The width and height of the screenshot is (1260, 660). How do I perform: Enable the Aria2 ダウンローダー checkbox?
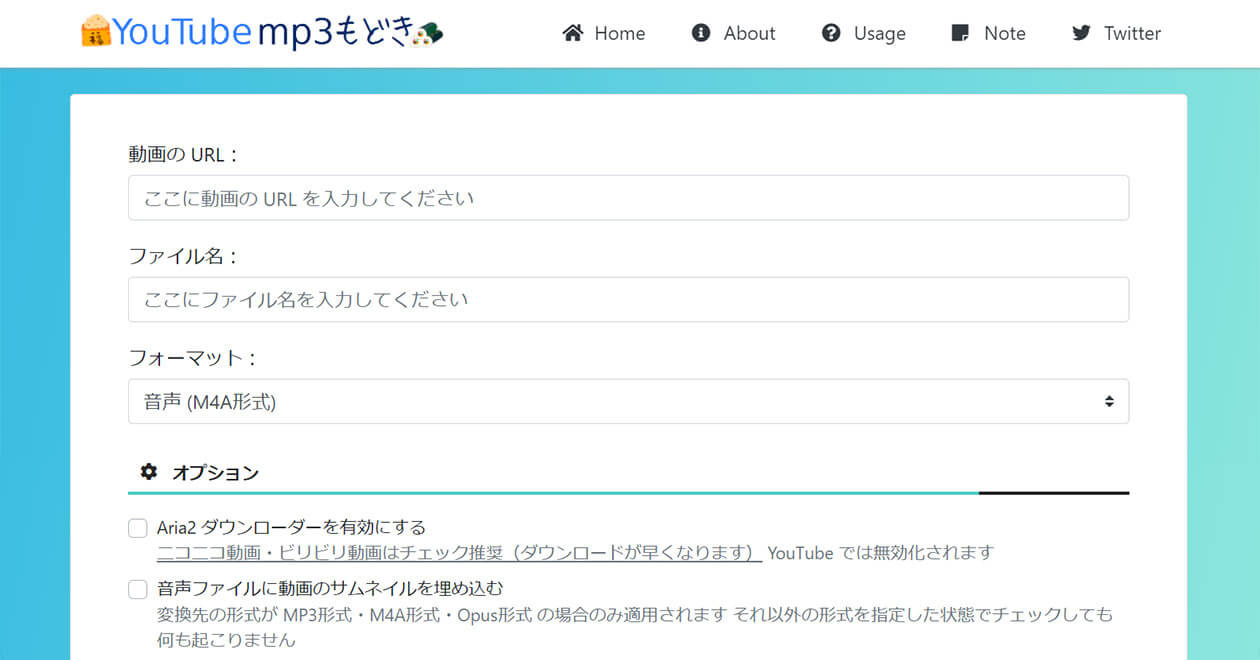(x=138, y=528)
